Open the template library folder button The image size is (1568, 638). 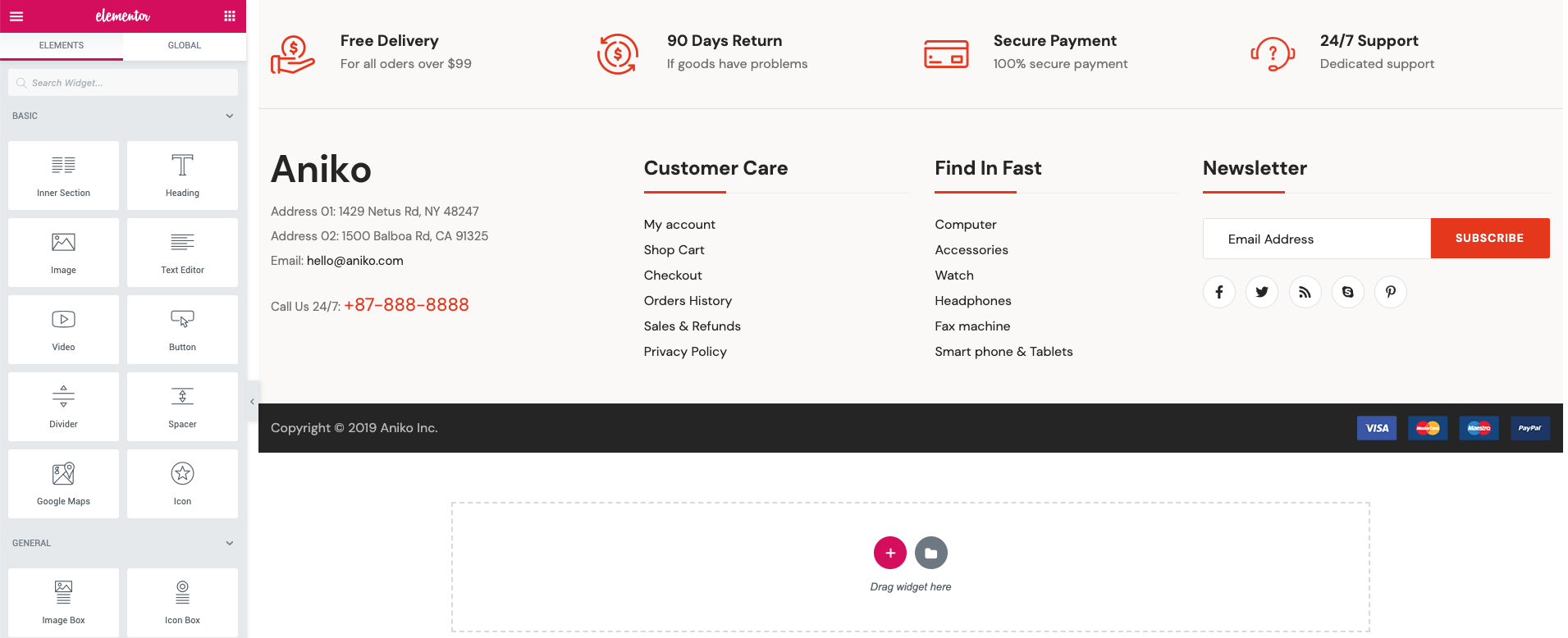click(930, 553)
